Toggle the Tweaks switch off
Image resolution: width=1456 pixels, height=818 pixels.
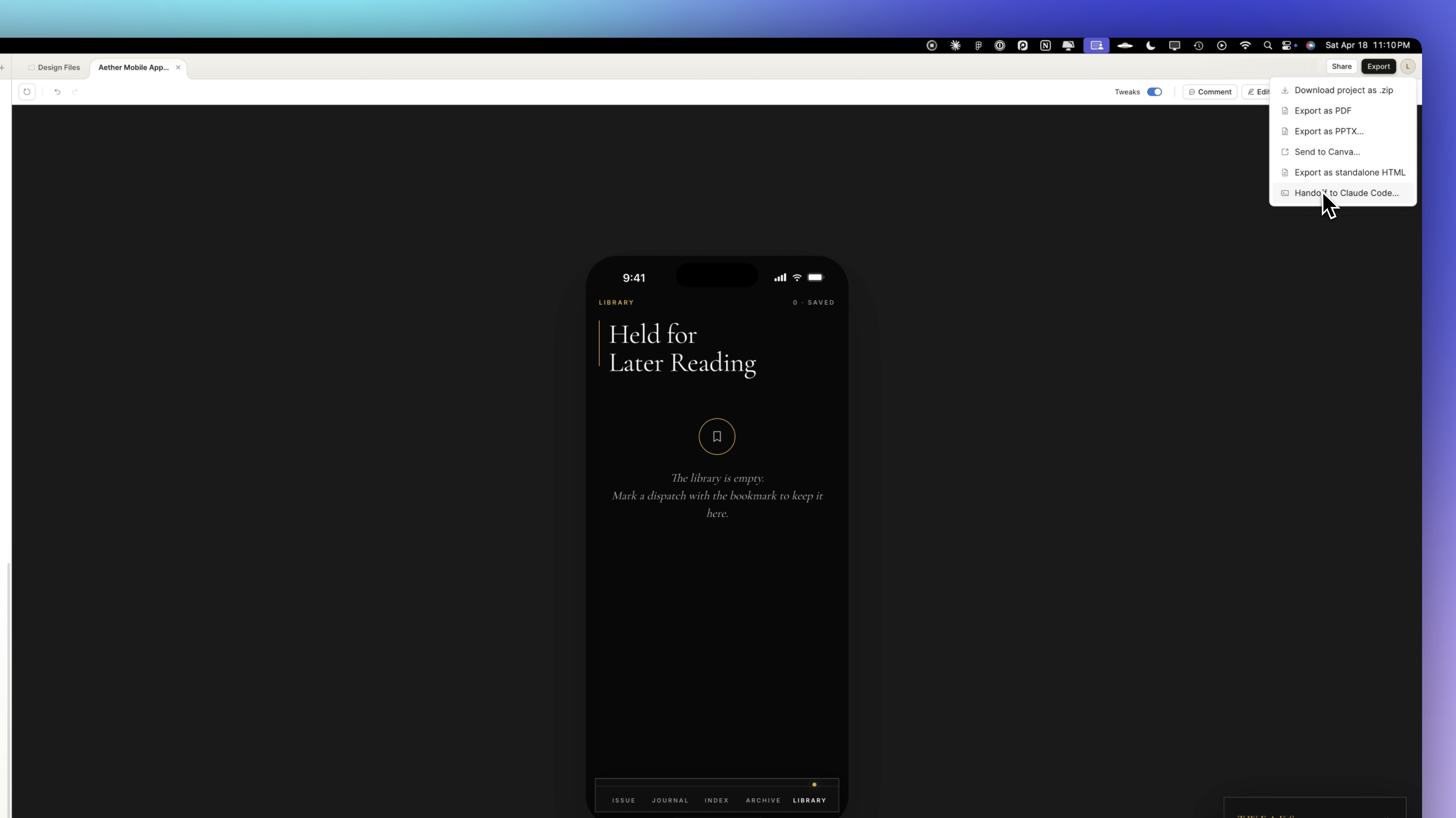pyautogui.click(x=1154, y=92)
